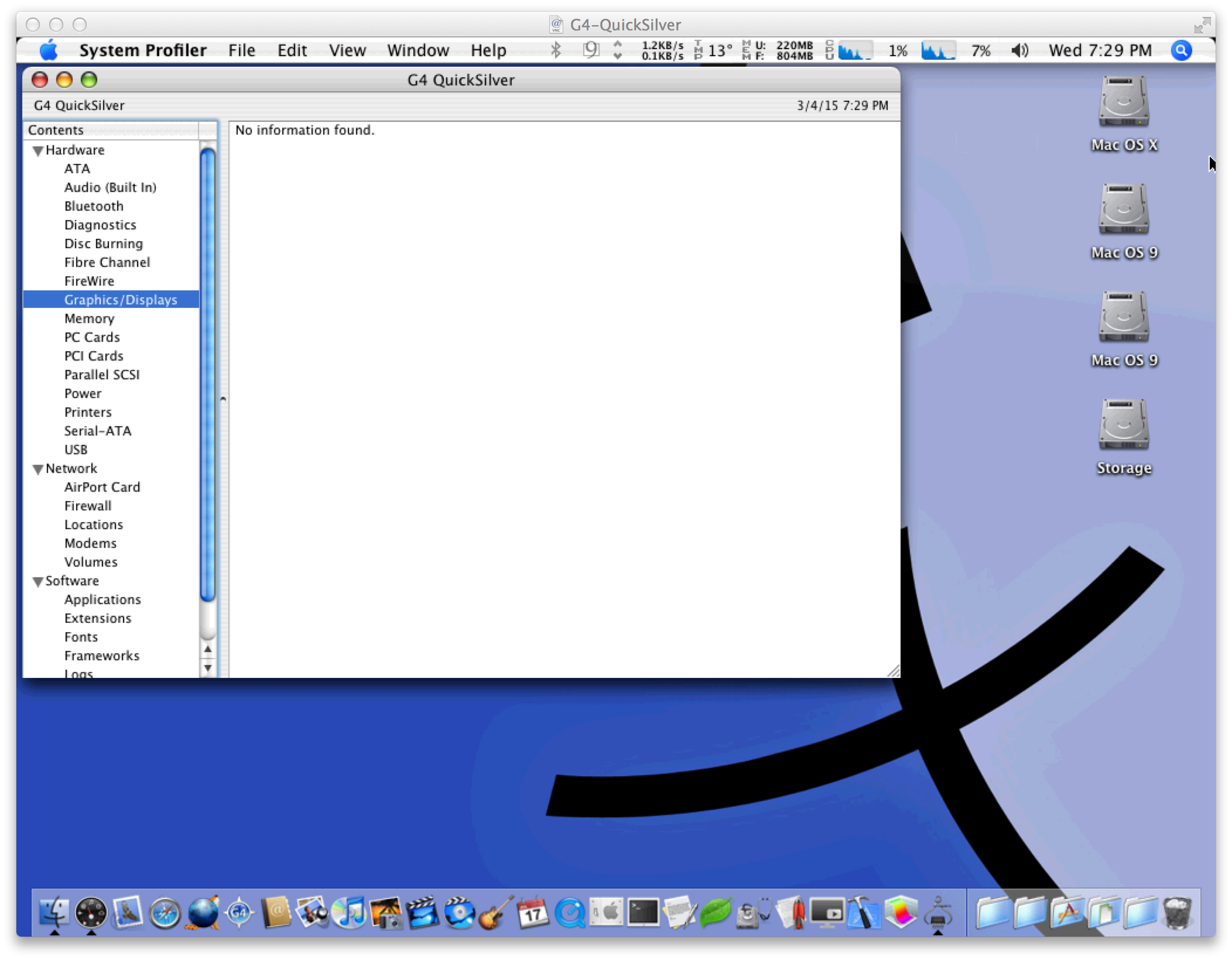
Task: Select Bluetooth under Hardware
Action: 94,206
